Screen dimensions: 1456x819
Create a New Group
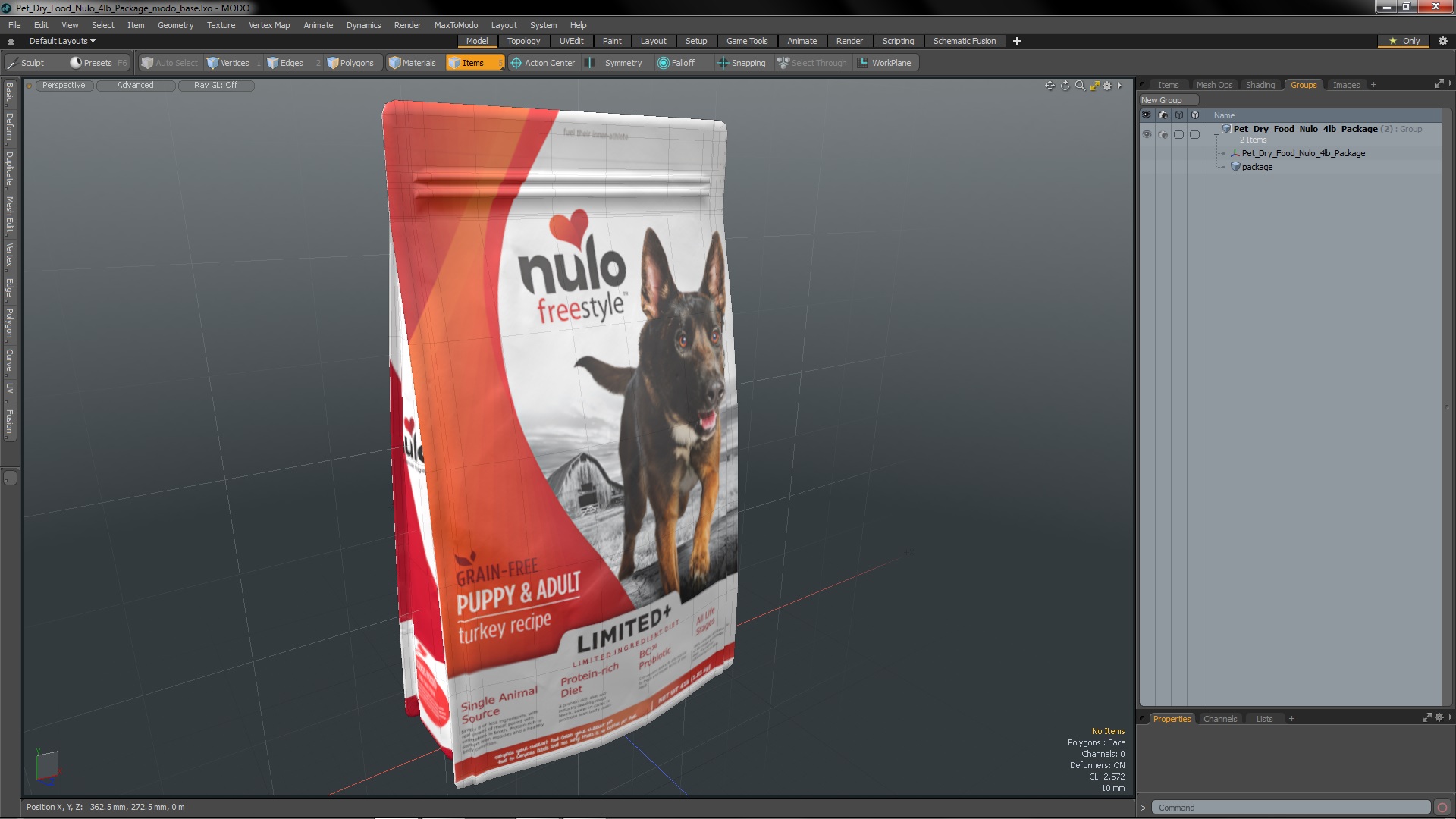(1168, 100)
